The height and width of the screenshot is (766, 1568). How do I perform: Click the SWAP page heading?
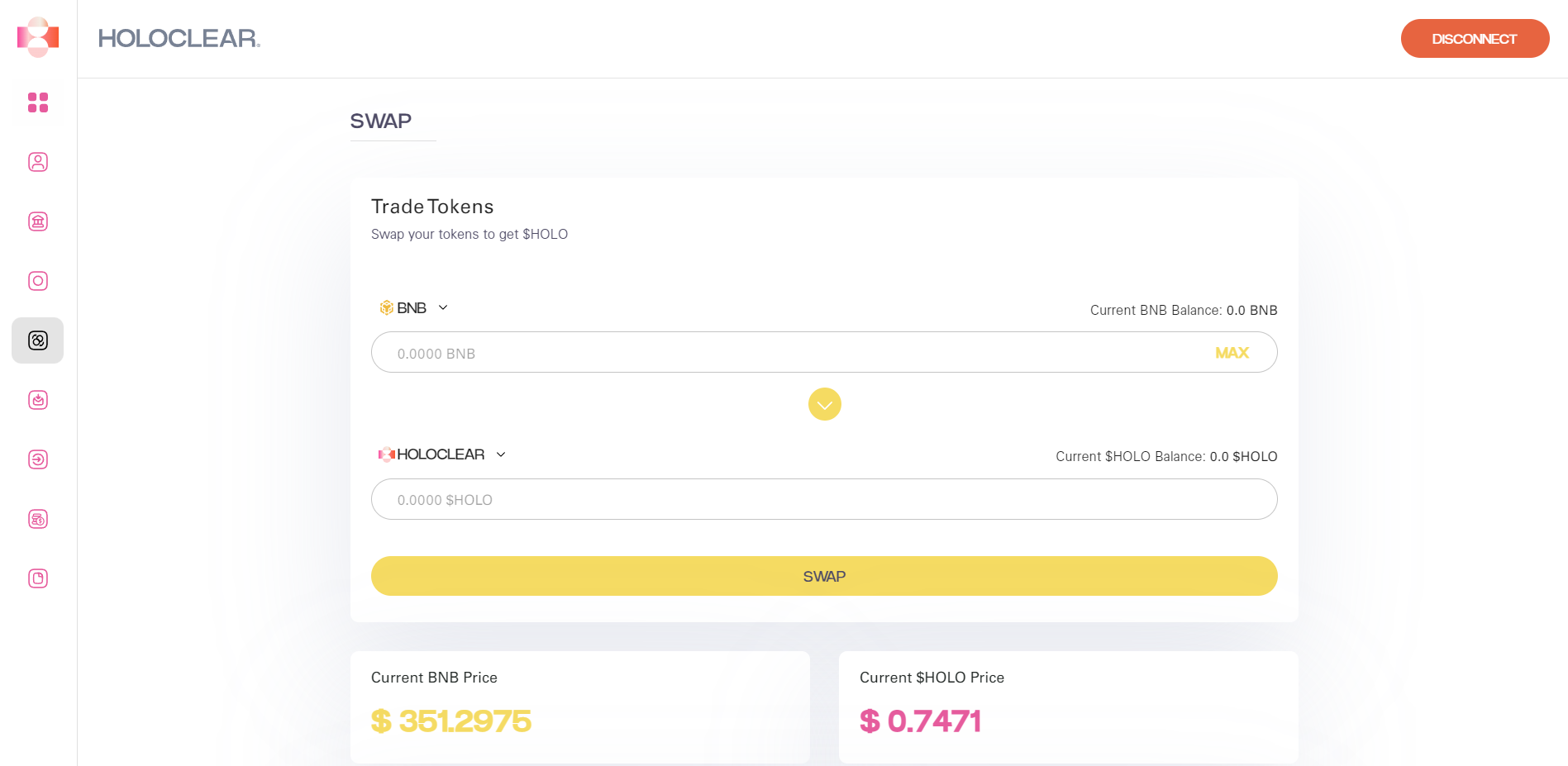tap(381, 121)
